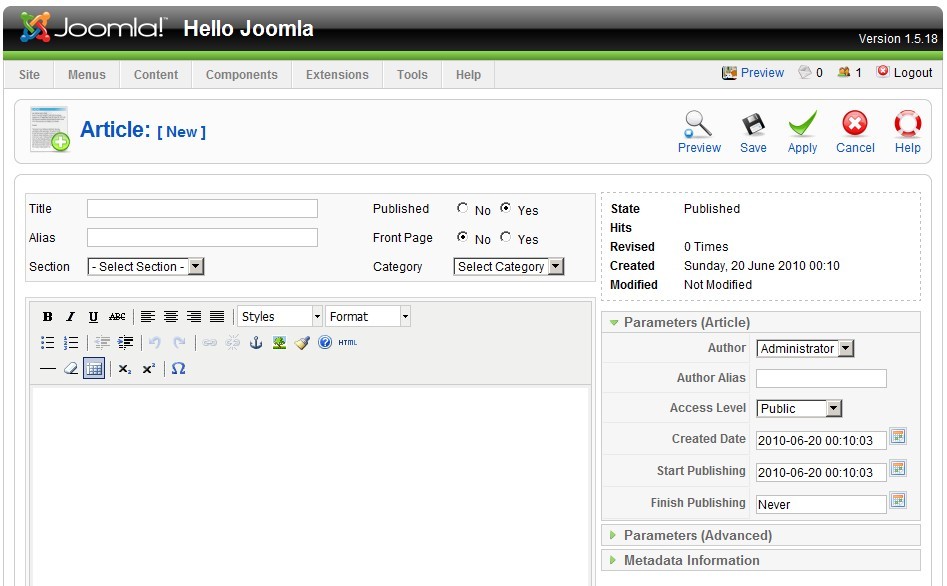The height and width of the screenshot is (586, 947).
Task: Outdent the current paragraph
Action: click(x=102, y=343)
